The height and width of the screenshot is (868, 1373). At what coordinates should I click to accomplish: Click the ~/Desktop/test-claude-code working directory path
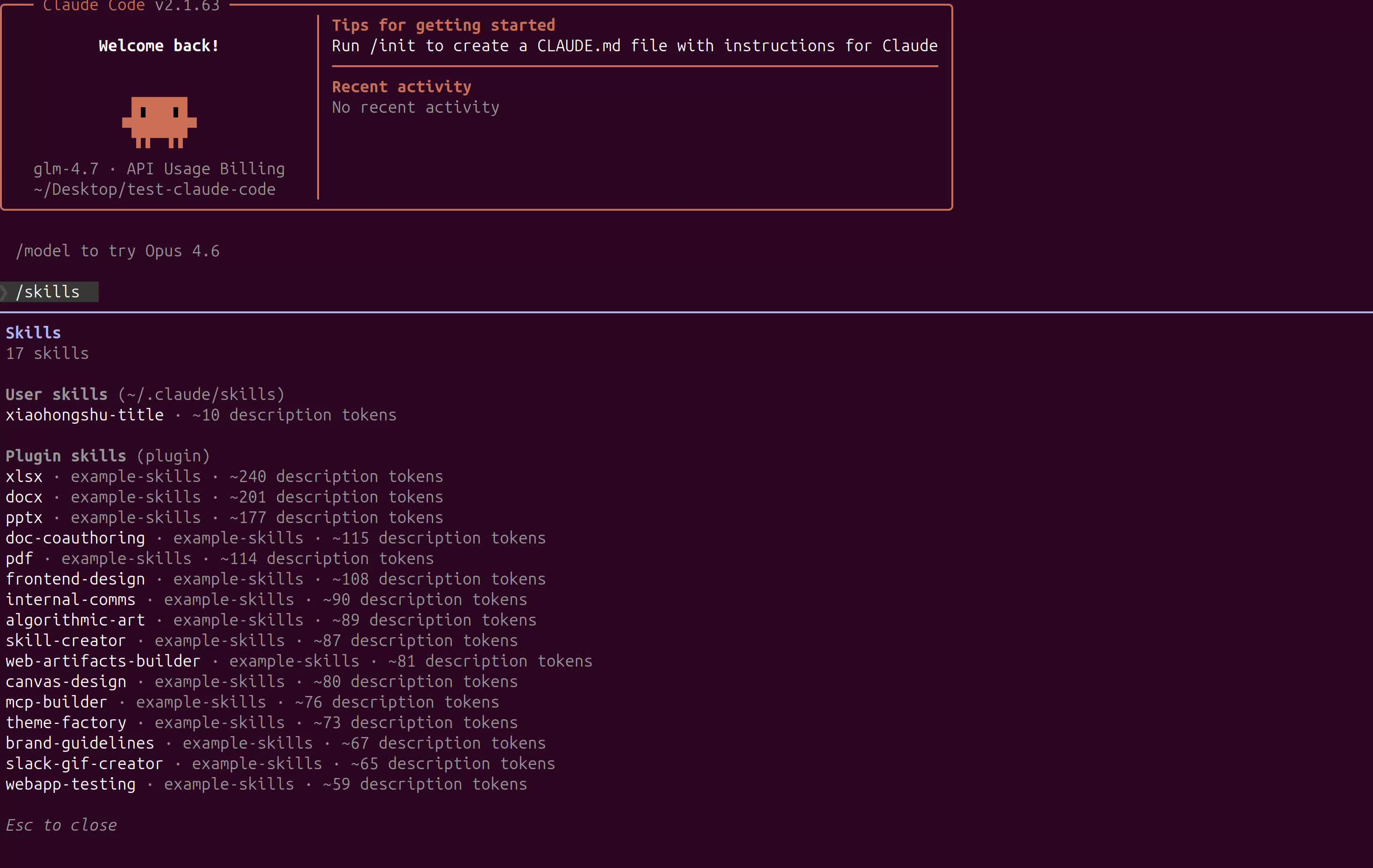tap(154, 189)
